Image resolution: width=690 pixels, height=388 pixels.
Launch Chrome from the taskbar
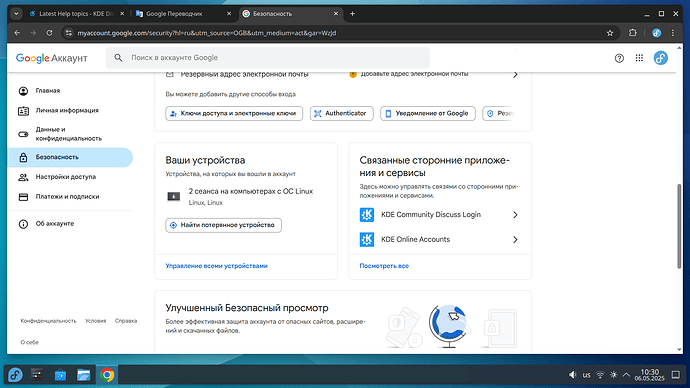point(107,375)
